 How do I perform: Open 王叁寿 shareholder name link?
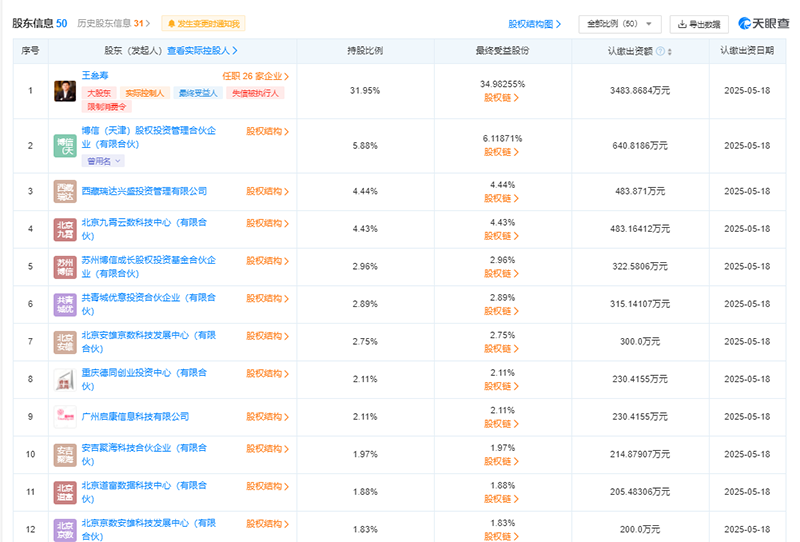(95, 76)
